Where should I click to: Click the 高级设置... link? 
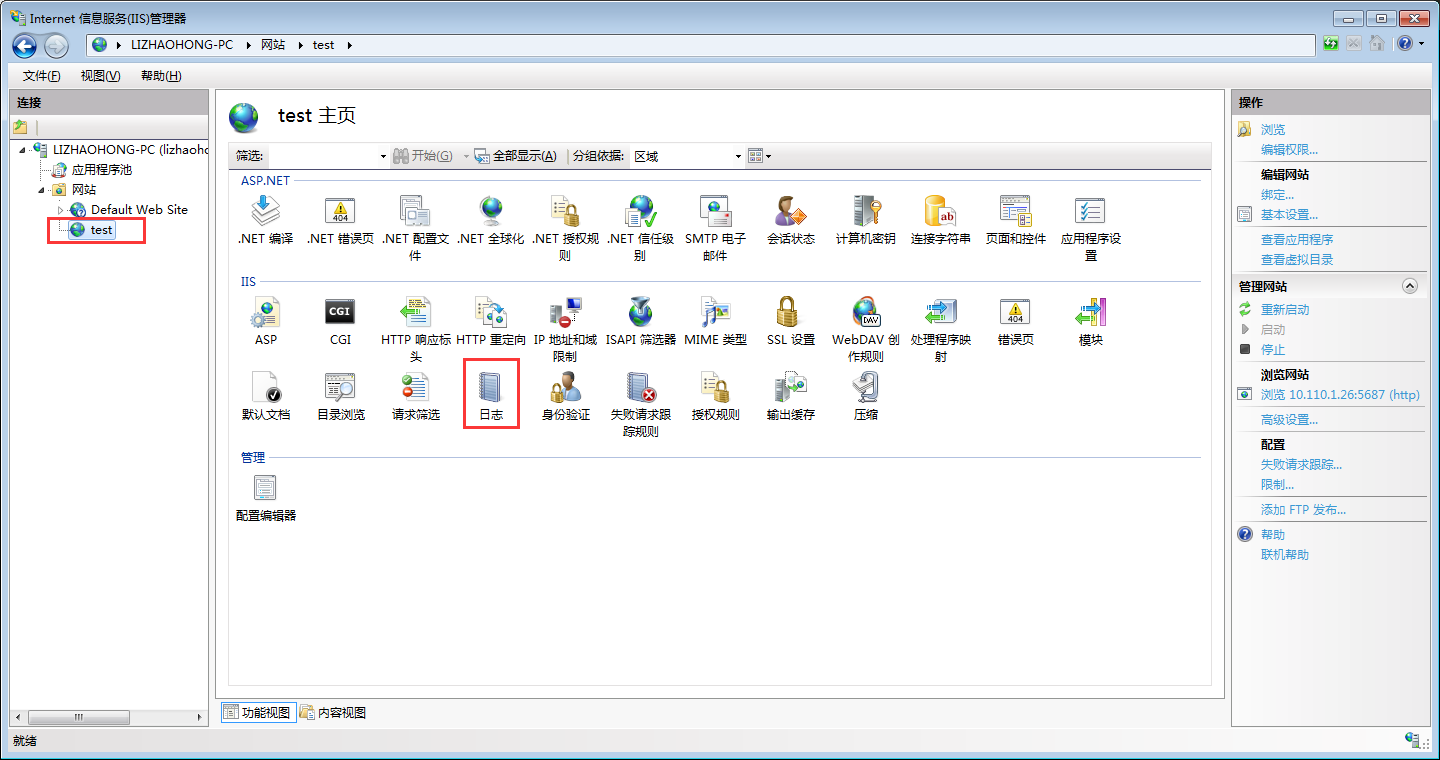1289,420
